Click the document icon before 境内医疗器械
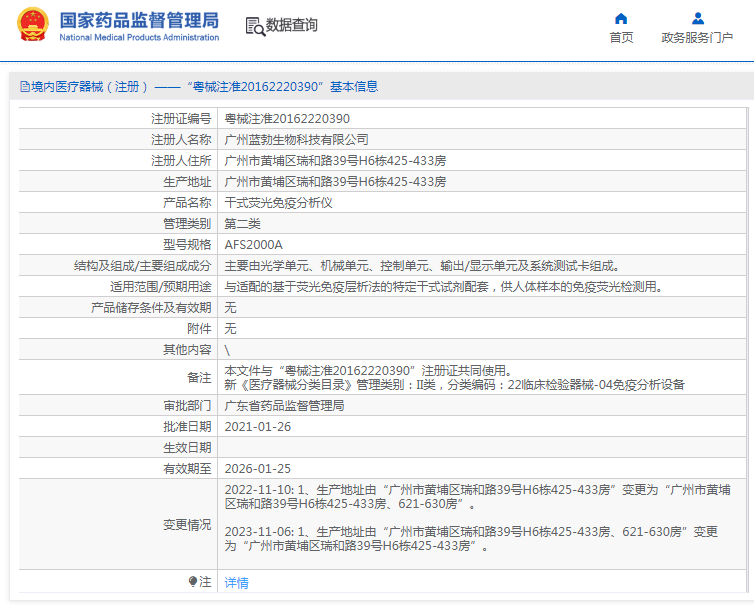 point(25,87)
